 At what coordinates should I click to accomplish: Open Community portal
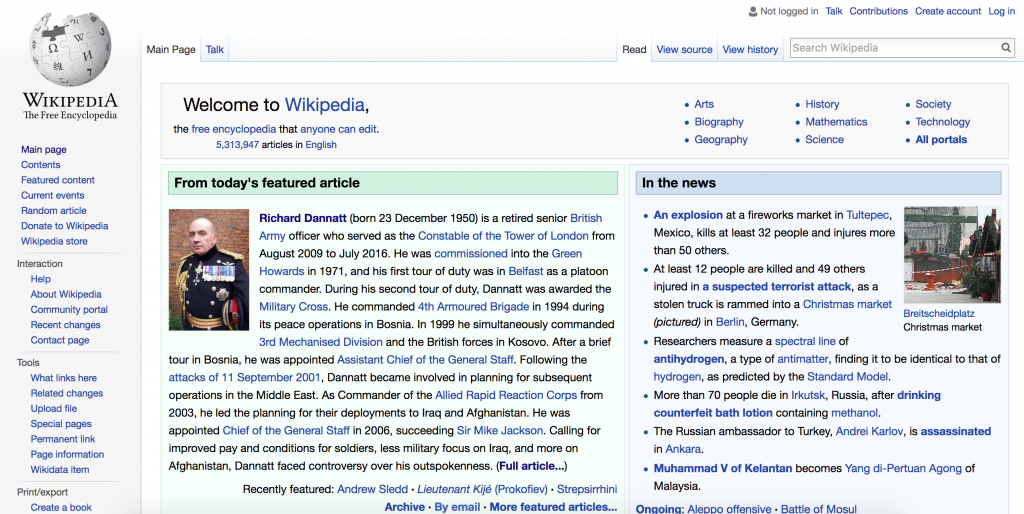pos(69,310)
